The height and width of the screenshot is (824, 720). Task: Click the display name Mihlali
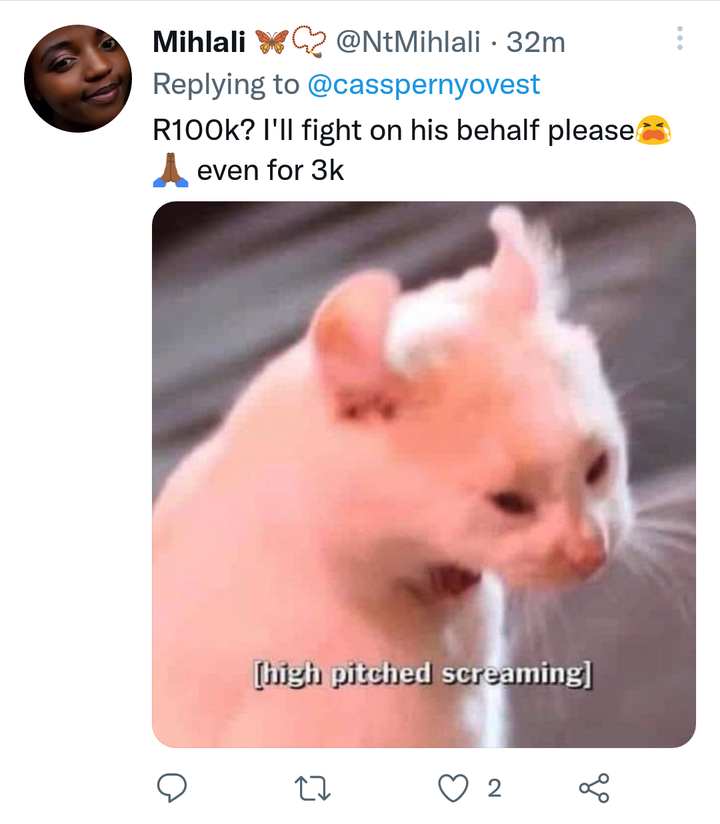[199, 42]
